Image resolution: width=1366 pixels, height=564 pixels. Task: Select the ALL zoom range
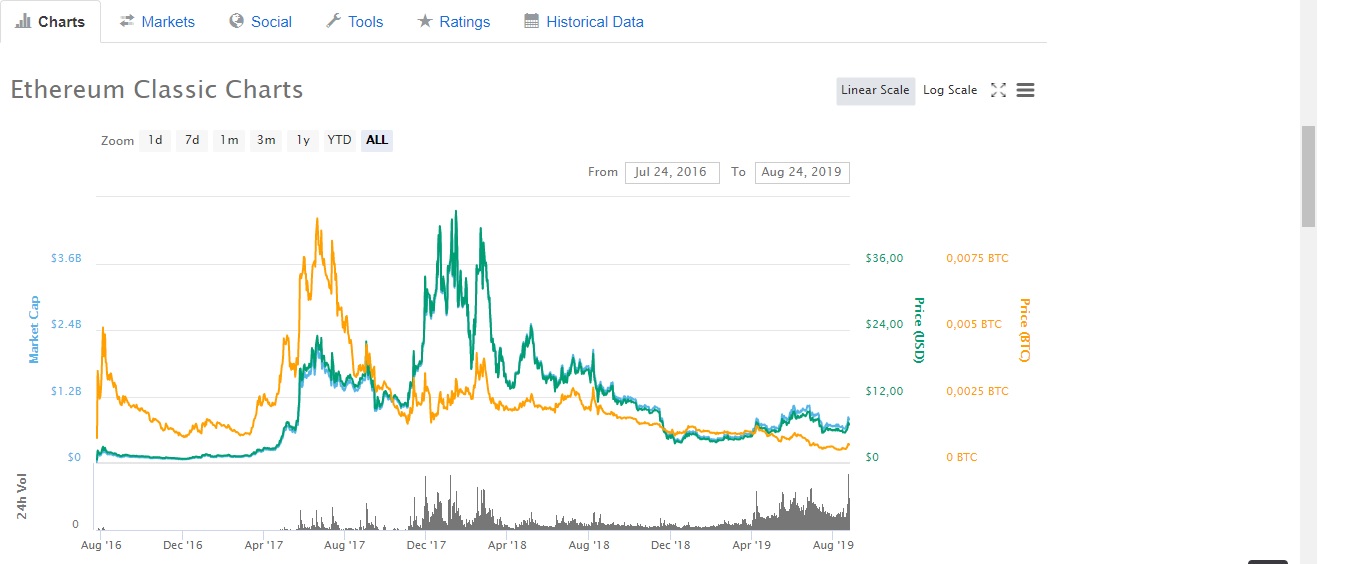377,140
